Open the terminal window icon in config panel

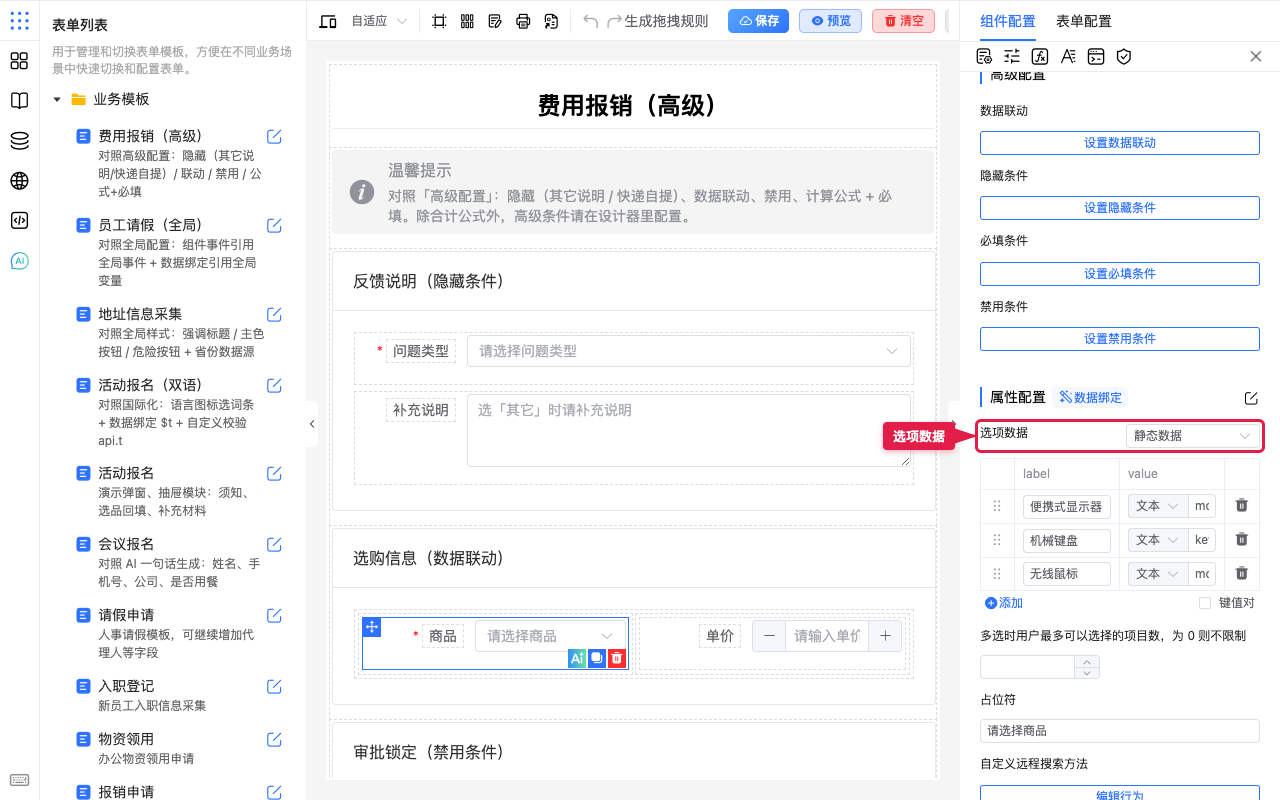click(x=1096, y=57)
